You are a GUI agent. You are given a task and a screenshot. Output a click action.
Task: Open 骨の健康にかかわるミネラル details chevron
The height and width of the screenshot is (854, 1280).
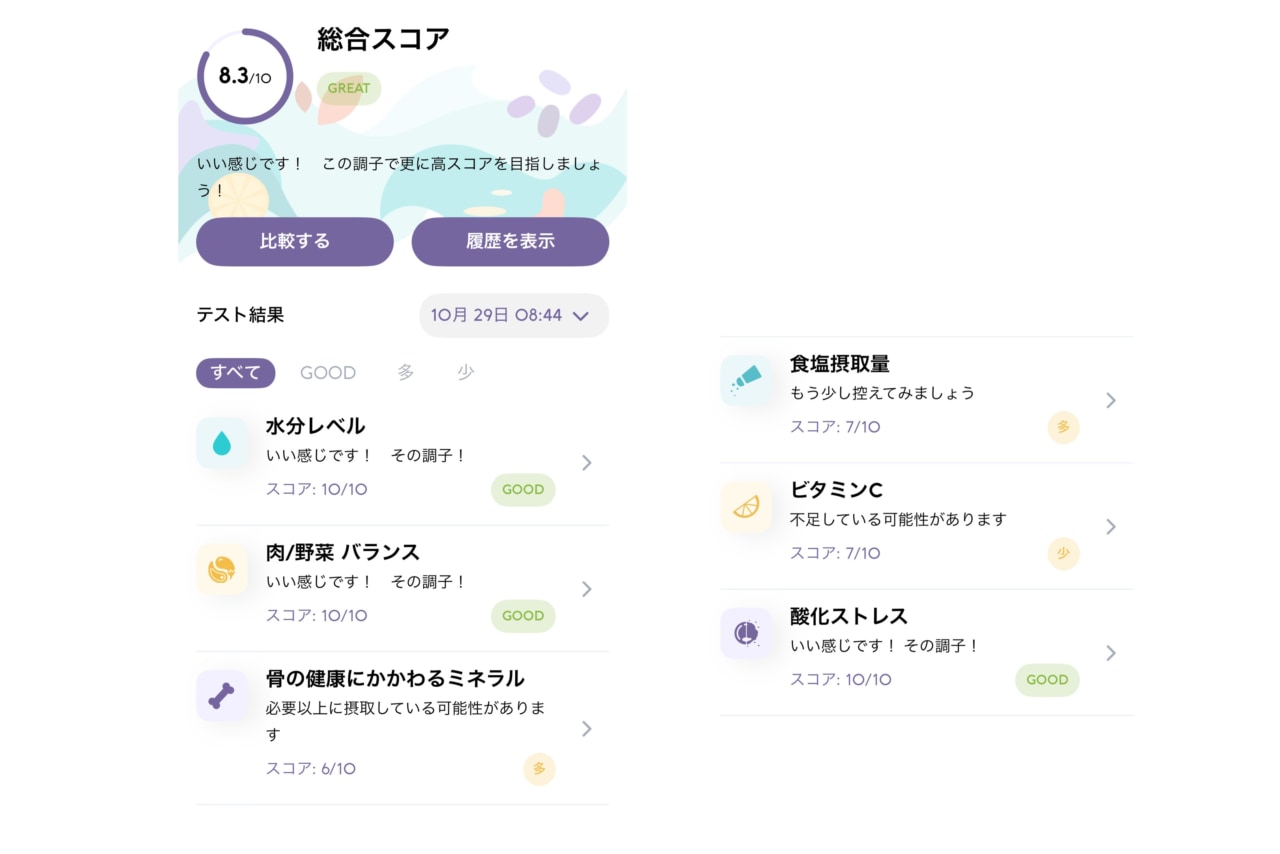587,729
